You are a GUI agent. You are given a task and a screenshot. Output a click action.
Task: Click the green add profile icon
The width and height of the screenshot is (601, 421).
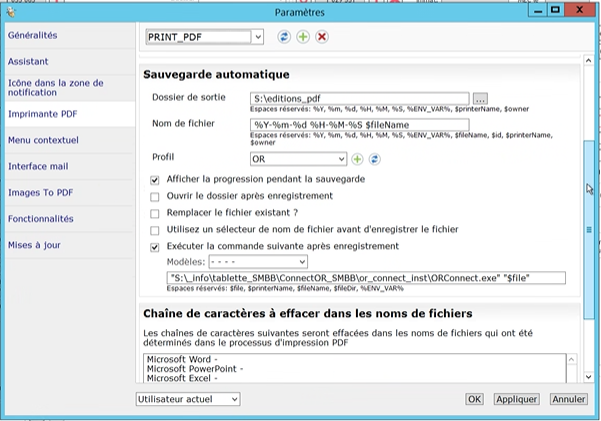click(356, 159)
